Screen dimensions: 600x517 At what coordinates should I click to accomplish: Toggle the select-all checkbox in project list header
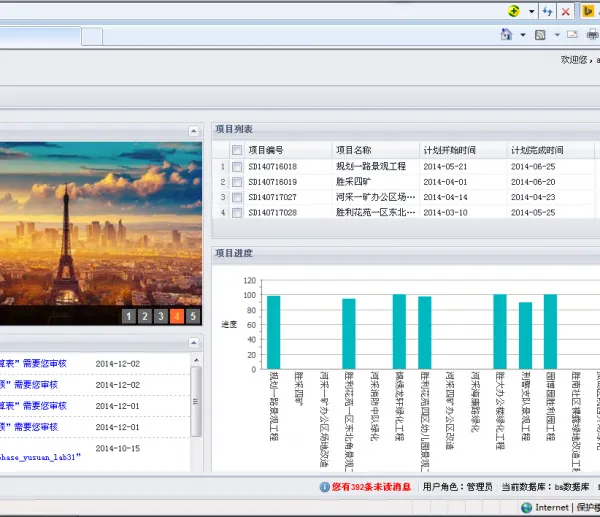tap(237, 150)
